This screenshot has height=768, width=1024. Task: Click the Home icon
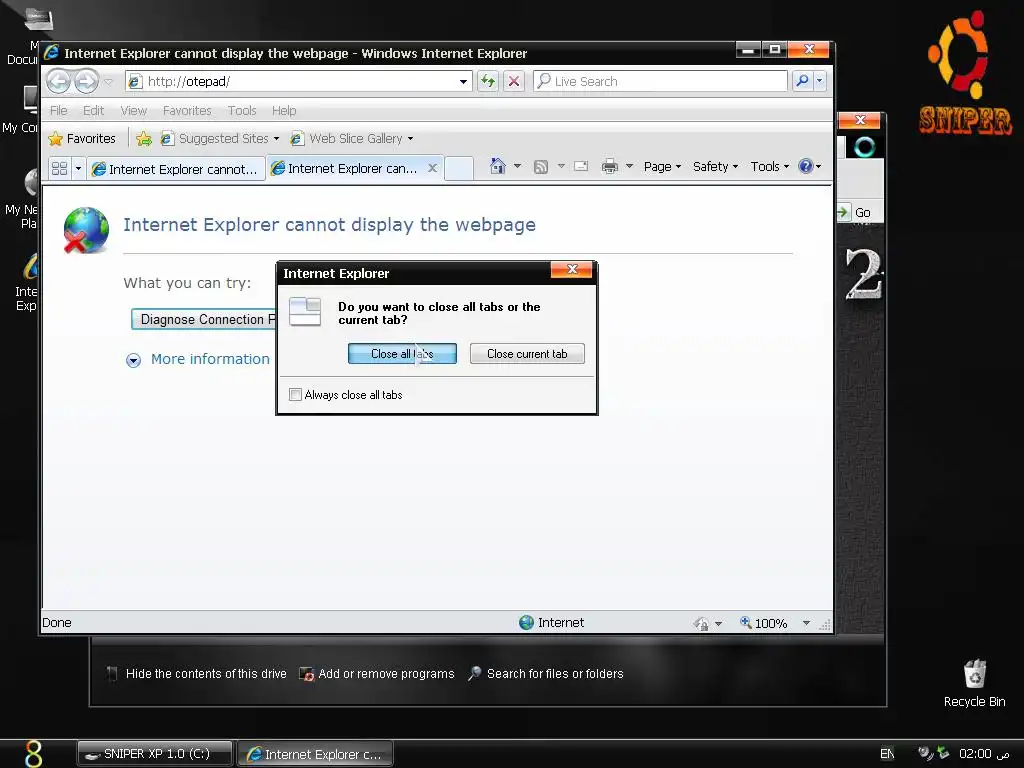pyautogui.click(x=498, y=167)
